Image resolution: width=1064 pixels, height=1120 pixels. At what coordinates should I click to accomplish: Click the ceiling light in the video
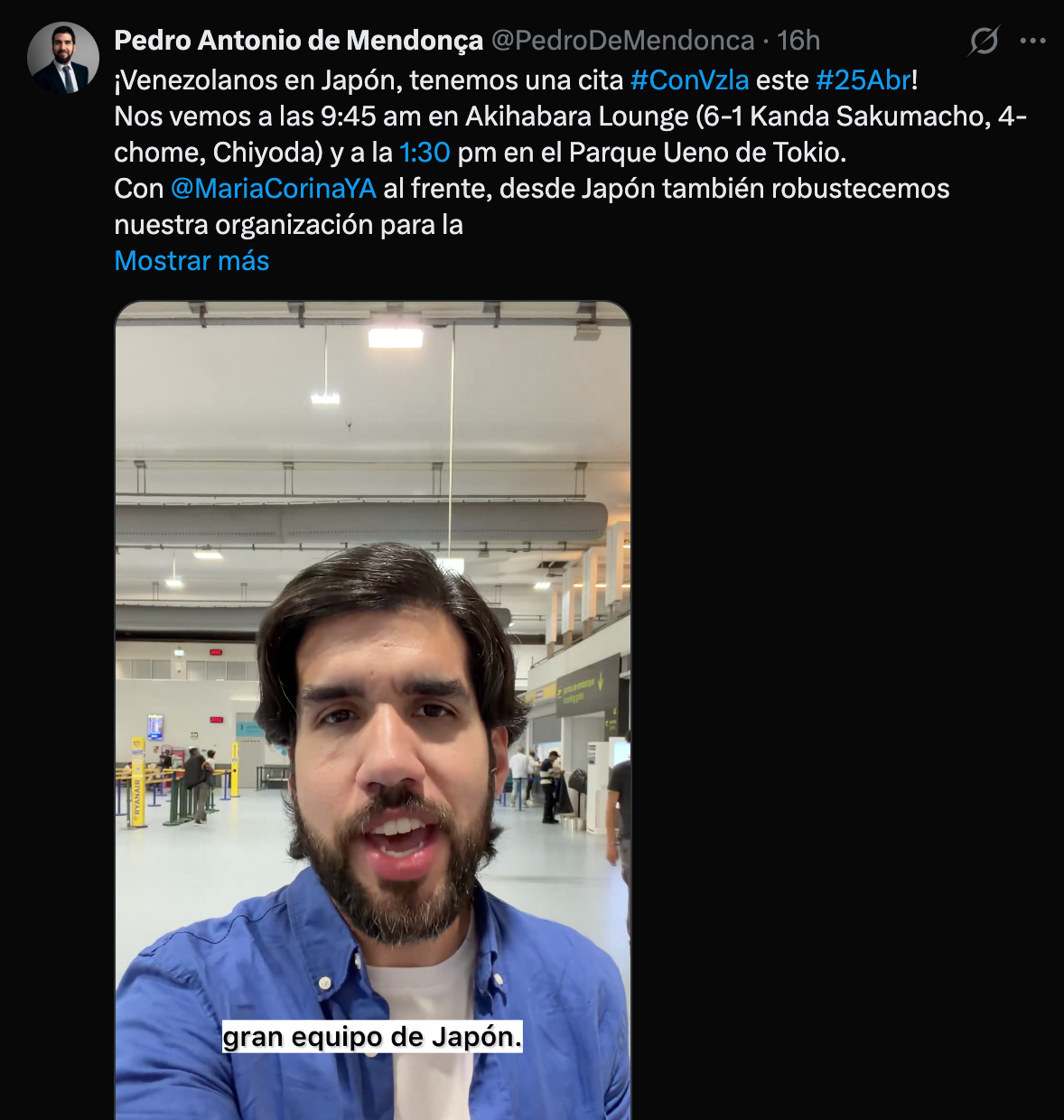(396, 338)
